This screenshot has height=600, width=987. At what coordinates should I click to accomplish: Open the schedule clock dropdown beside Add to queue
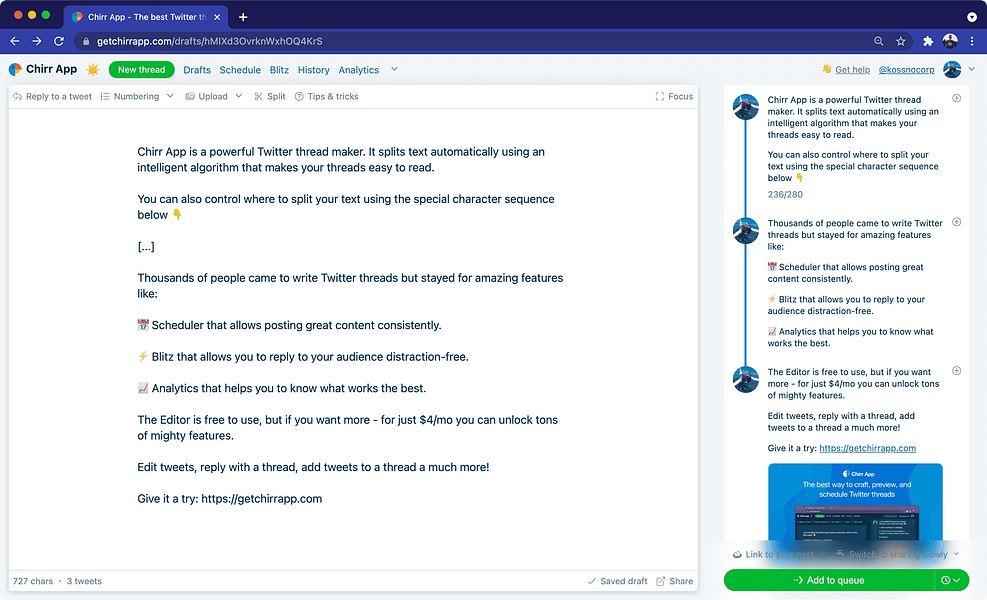coord(948,580)
